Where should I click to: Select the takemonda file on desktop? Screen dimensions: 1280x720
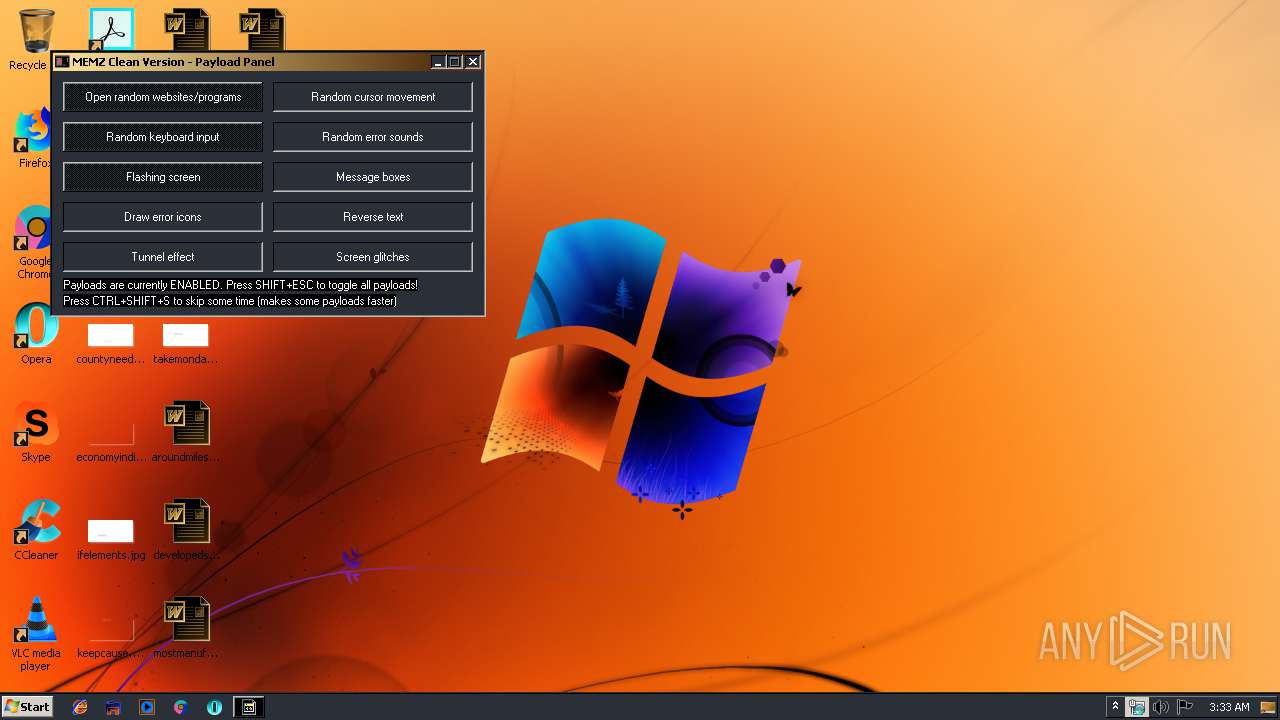click(185, 344)
